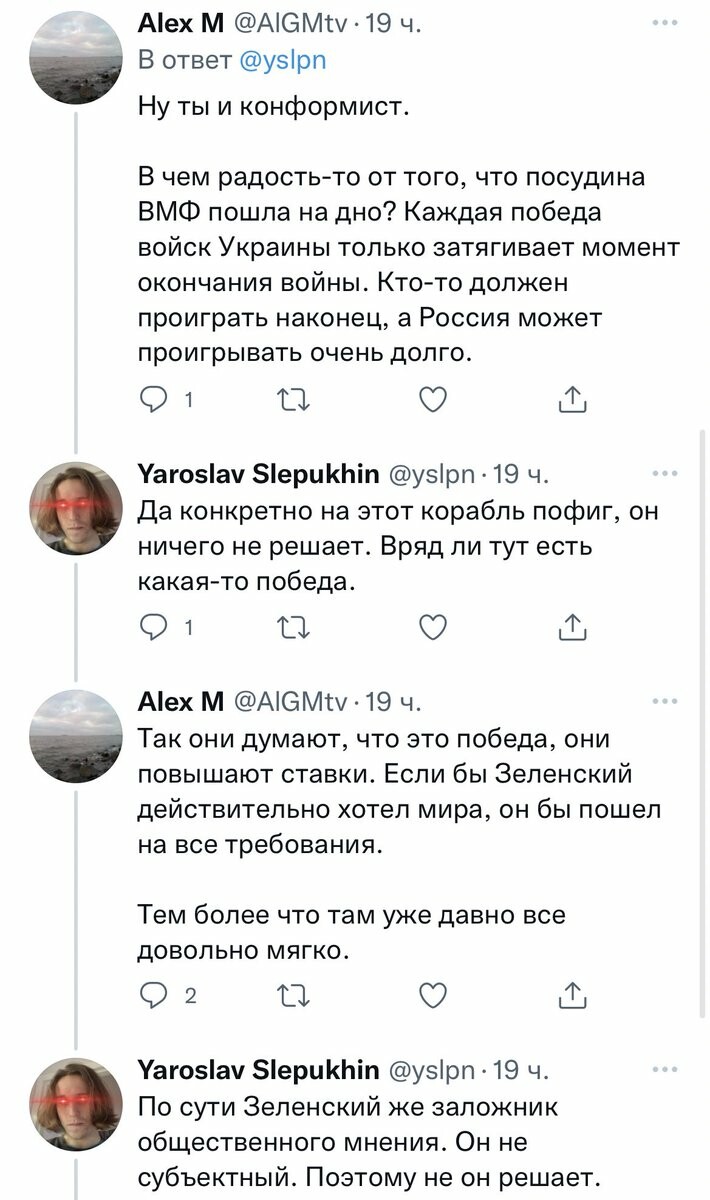Open the @yslpn mention link
The width and height of the screenshot is (710, 1200).
(285, 60)
